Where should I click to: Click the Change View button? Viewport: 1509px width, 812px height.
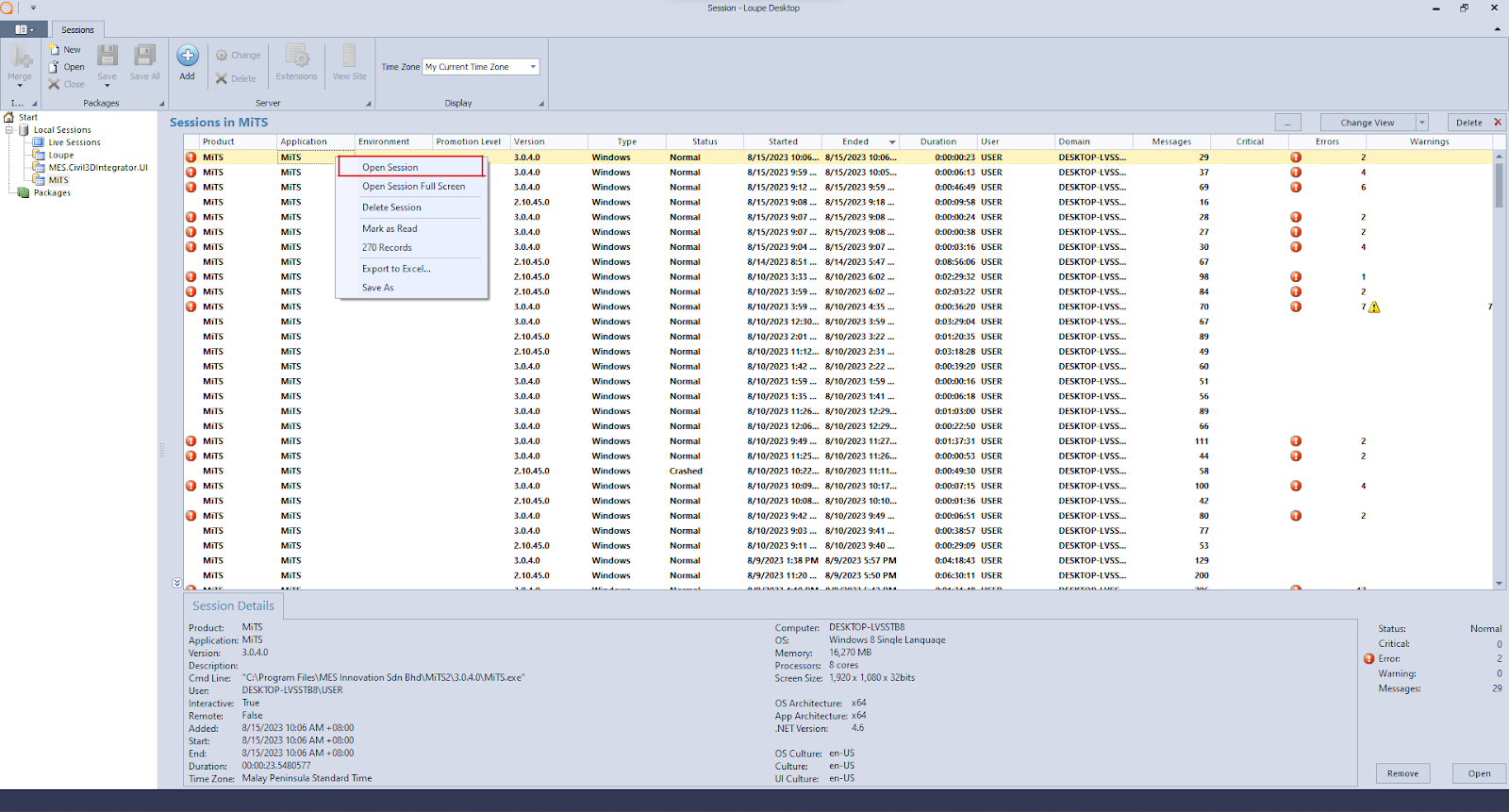pos(1368,123)
